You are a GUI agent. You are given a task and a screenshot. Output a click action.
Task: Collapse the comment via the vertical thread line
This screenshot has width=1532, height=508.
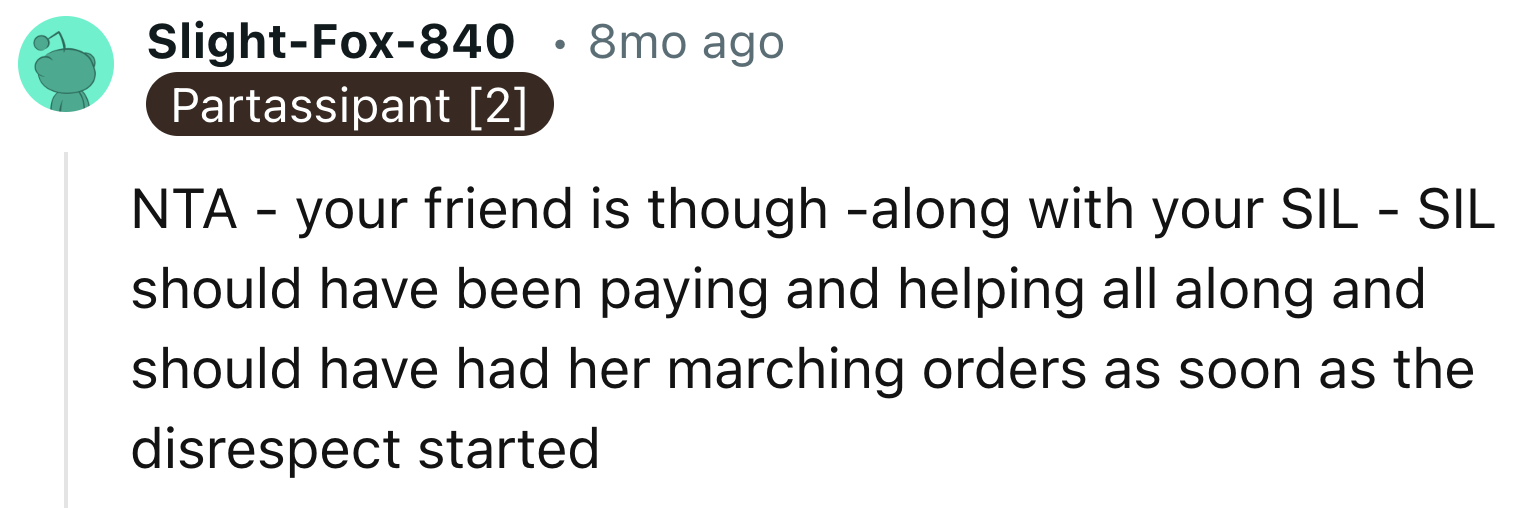[67, 330]
